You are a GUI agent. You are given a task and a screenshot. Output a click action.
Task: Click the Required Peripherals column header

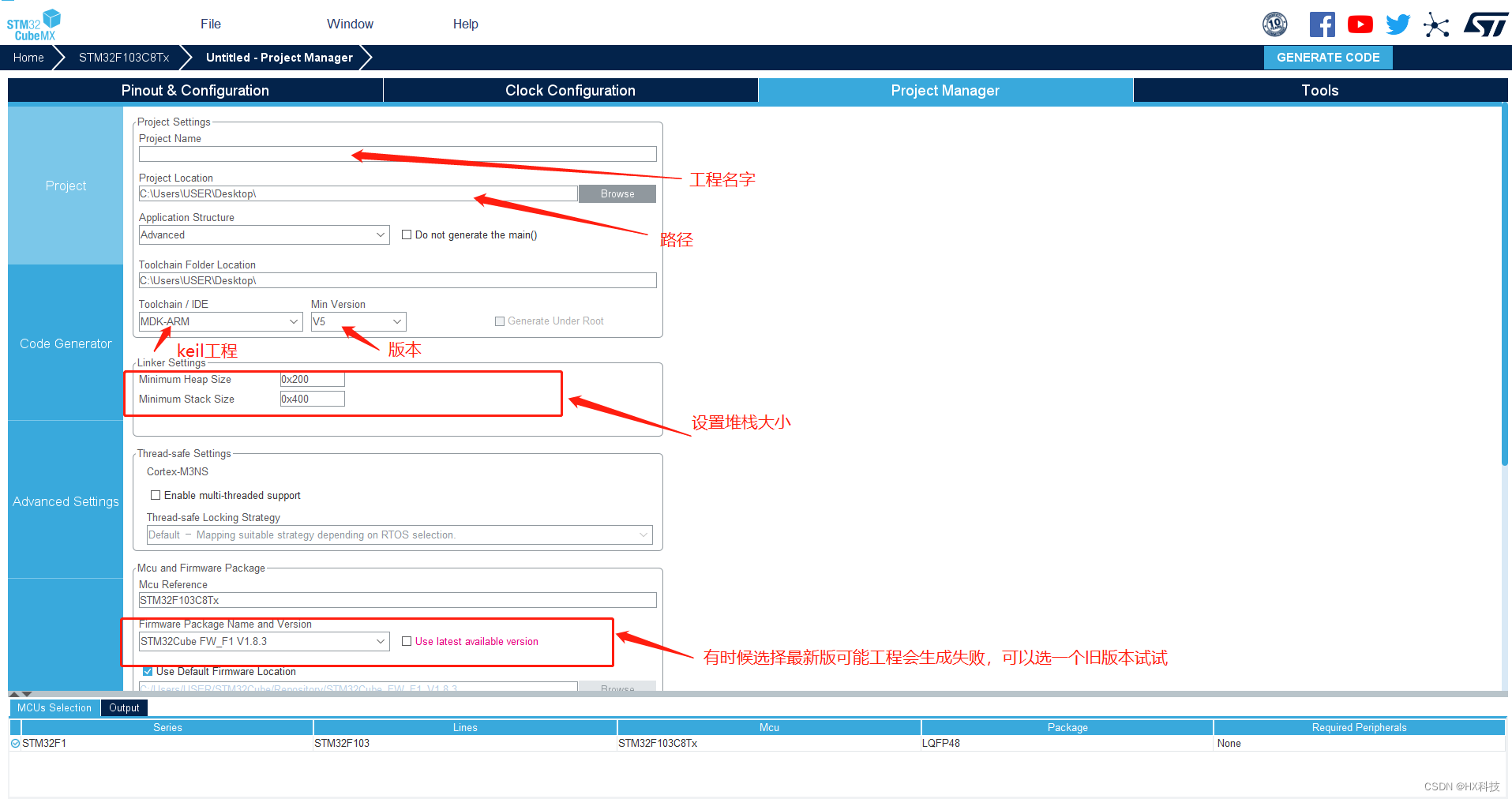(1360, 727)
